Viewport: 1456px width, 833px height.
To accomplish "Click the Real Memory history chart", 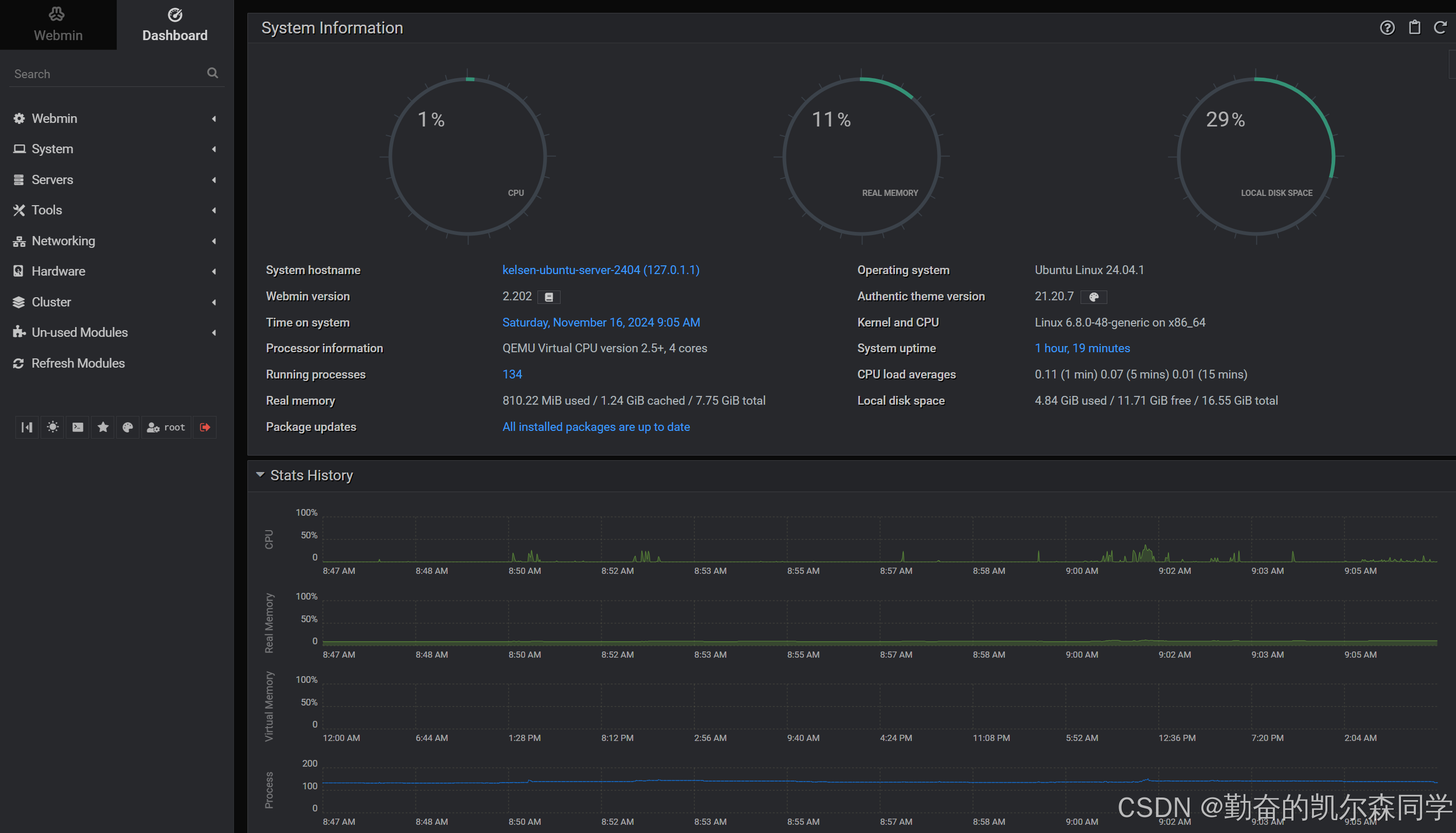I will pos(880,623).
